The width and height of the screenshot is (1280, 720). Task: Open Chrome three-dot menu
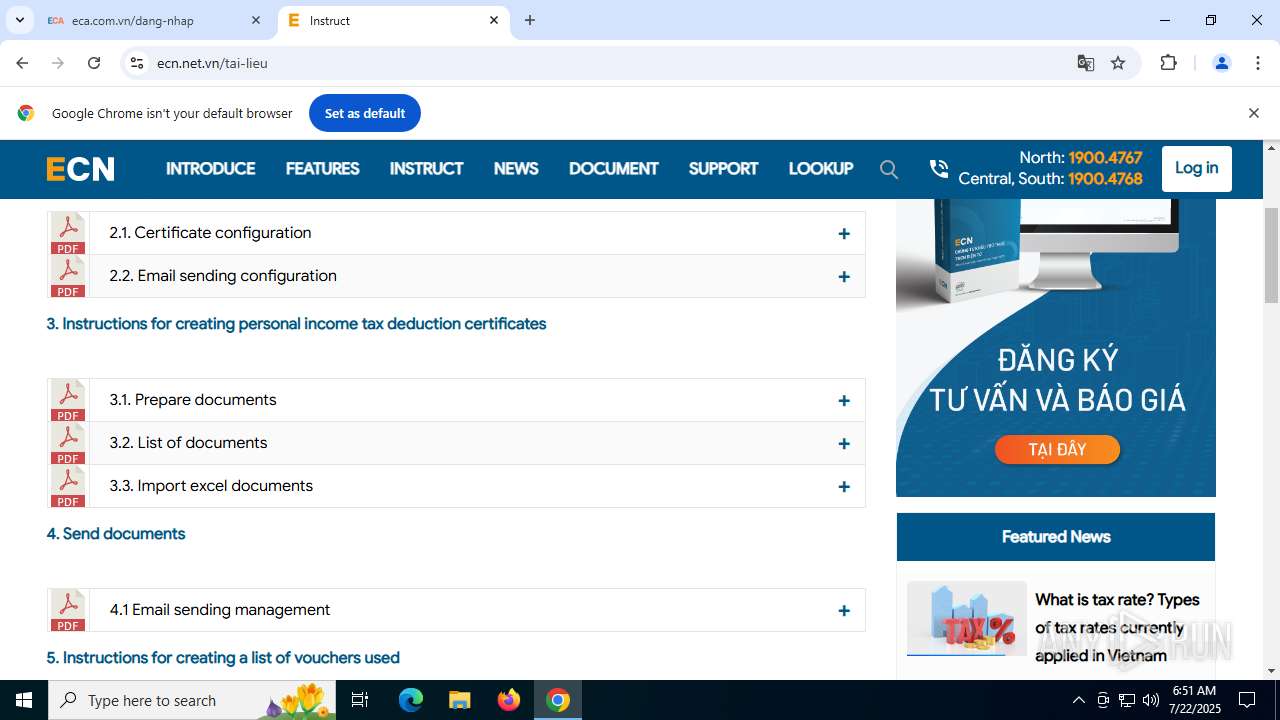click(x=1258, y=63)
